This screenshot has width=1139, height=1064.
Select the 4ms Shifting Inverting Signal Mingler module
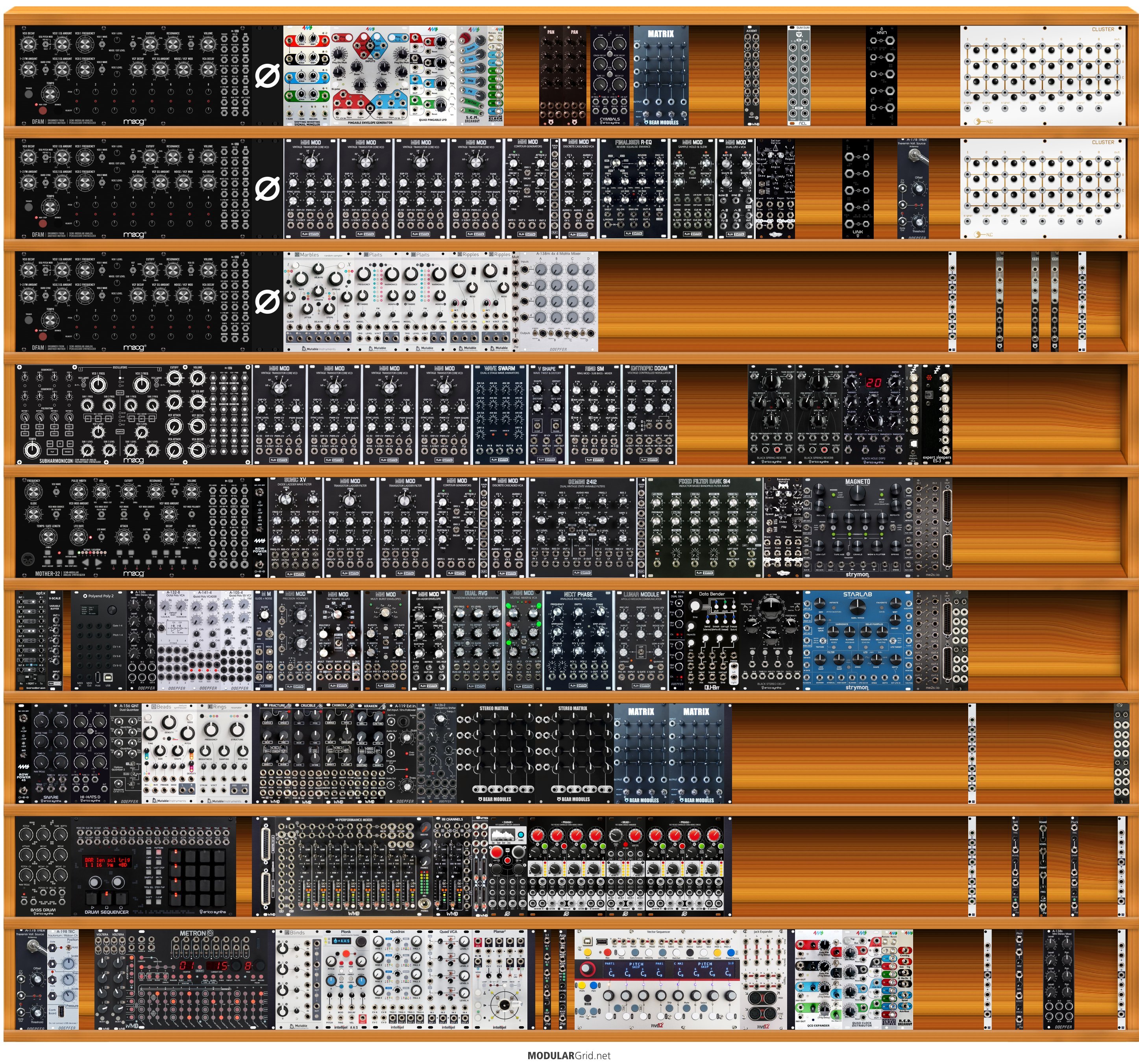(307, 76)
